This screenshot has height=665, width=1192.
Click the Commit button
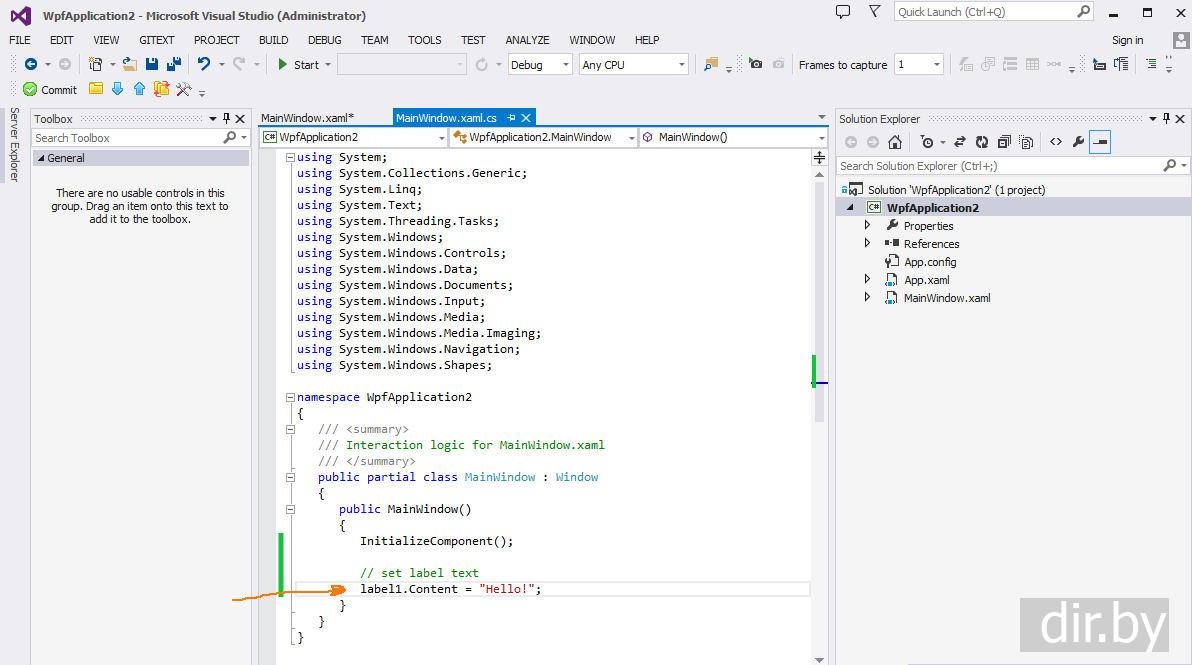tap(50, 90)
